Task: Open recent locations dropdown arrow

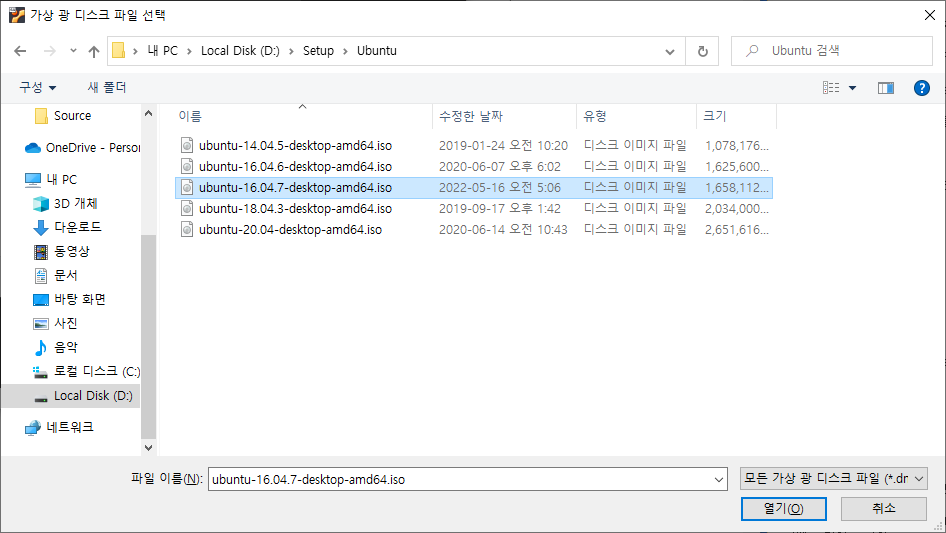Action: coord(73,51)
